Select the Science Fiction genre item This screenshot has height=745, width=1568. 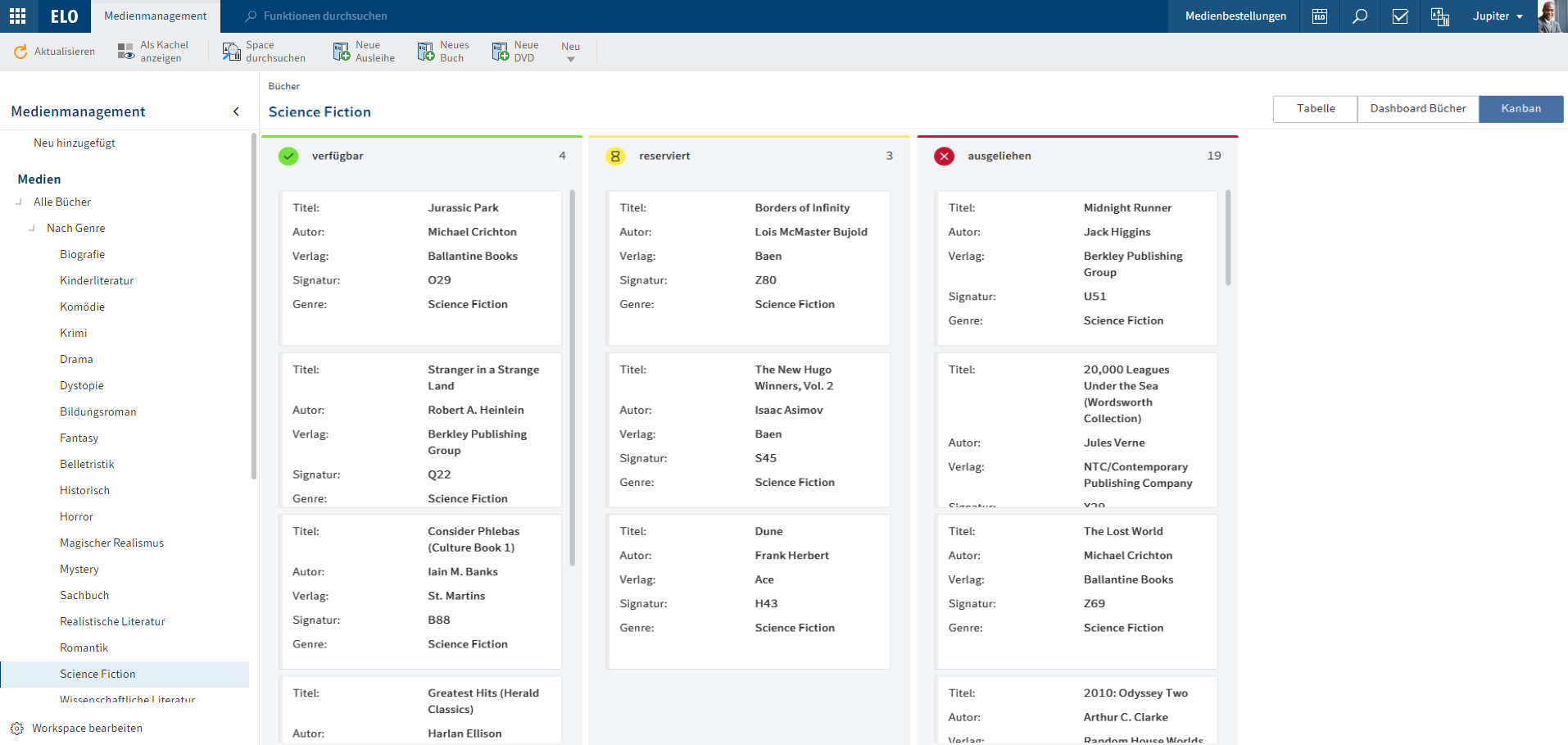(x=125, y=674)
